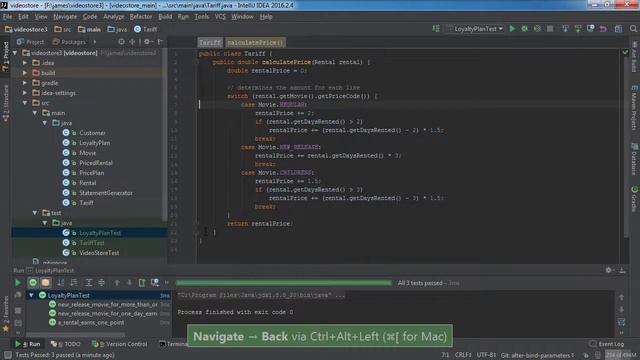Image resolution: width=640 pixels, height=360 pixels.
Task: Open the File menu
Action: click(x=7, y=16)
